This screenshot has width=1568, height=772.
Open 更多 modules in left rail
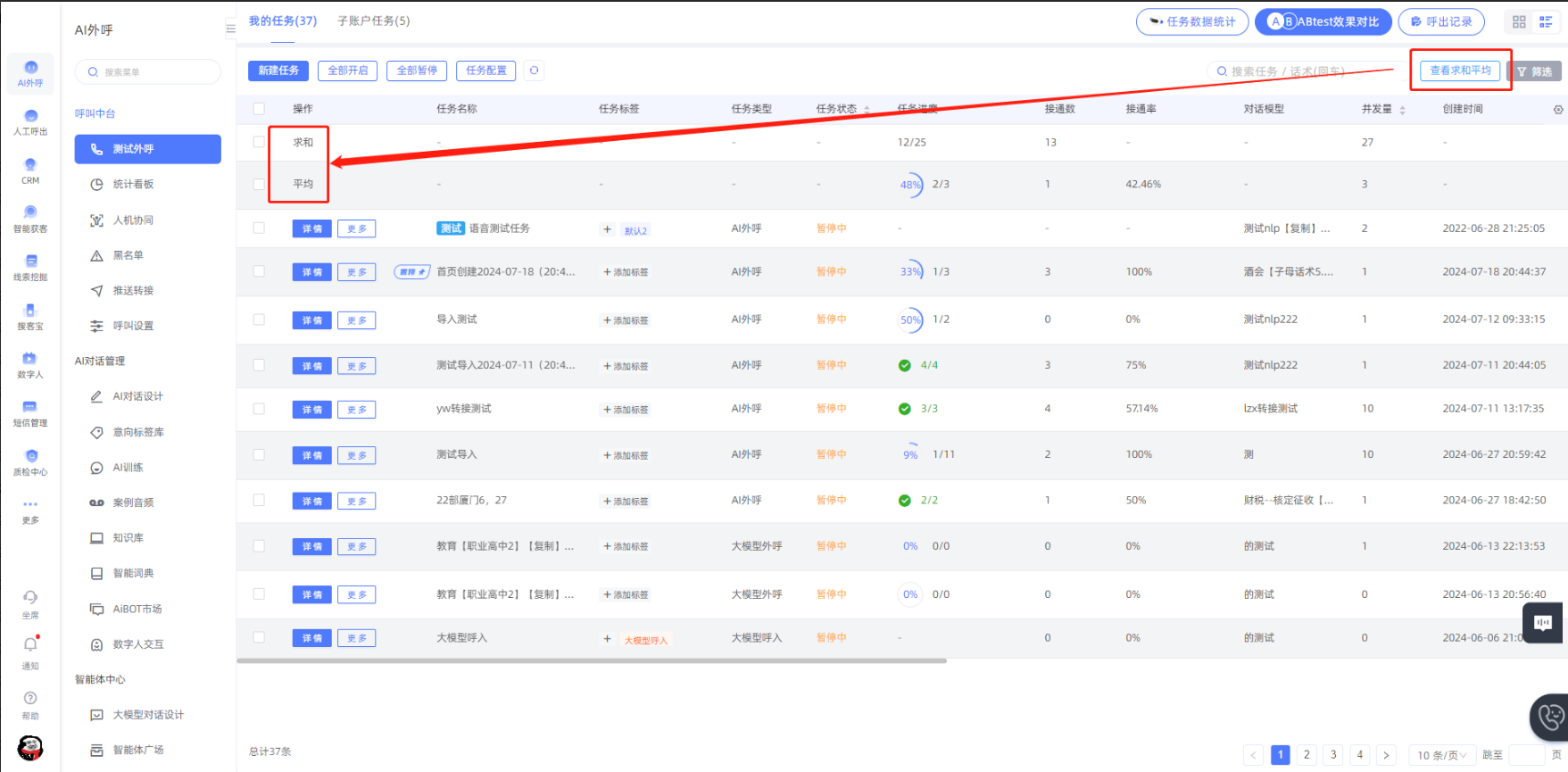(x=30, y=511)
